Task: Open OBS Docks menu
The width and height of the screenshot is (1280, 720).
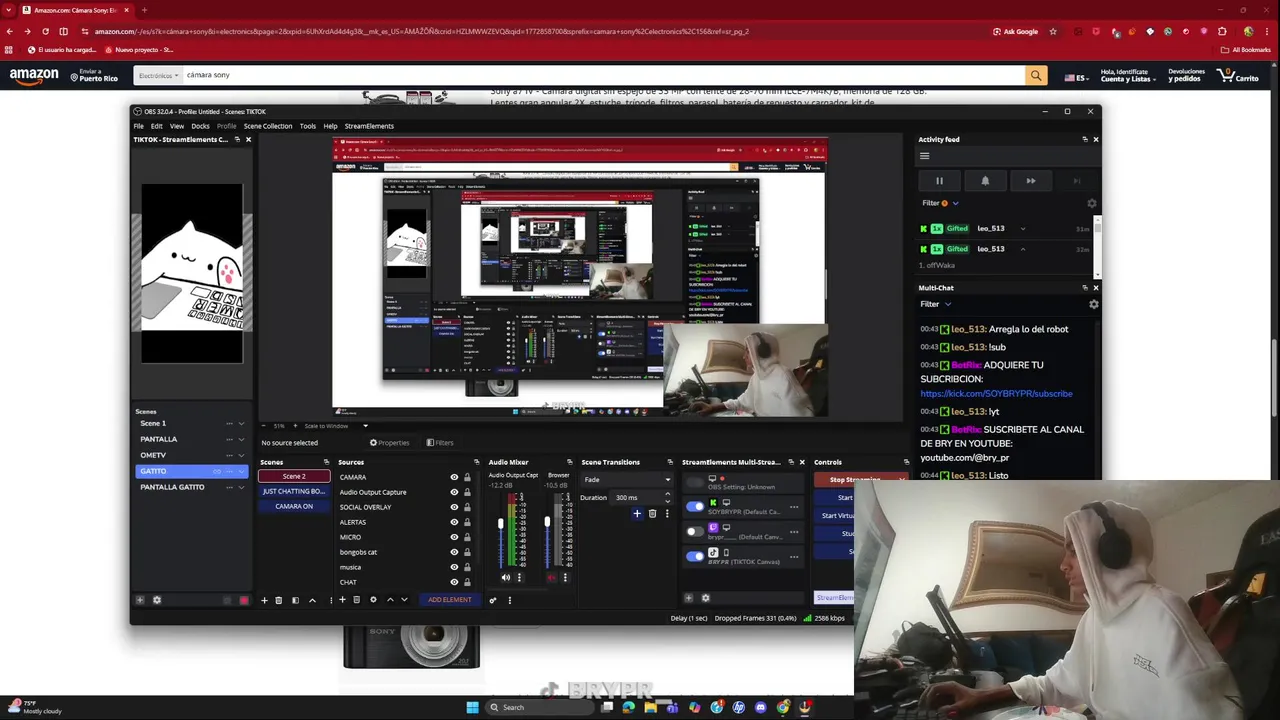Action: 200,126
